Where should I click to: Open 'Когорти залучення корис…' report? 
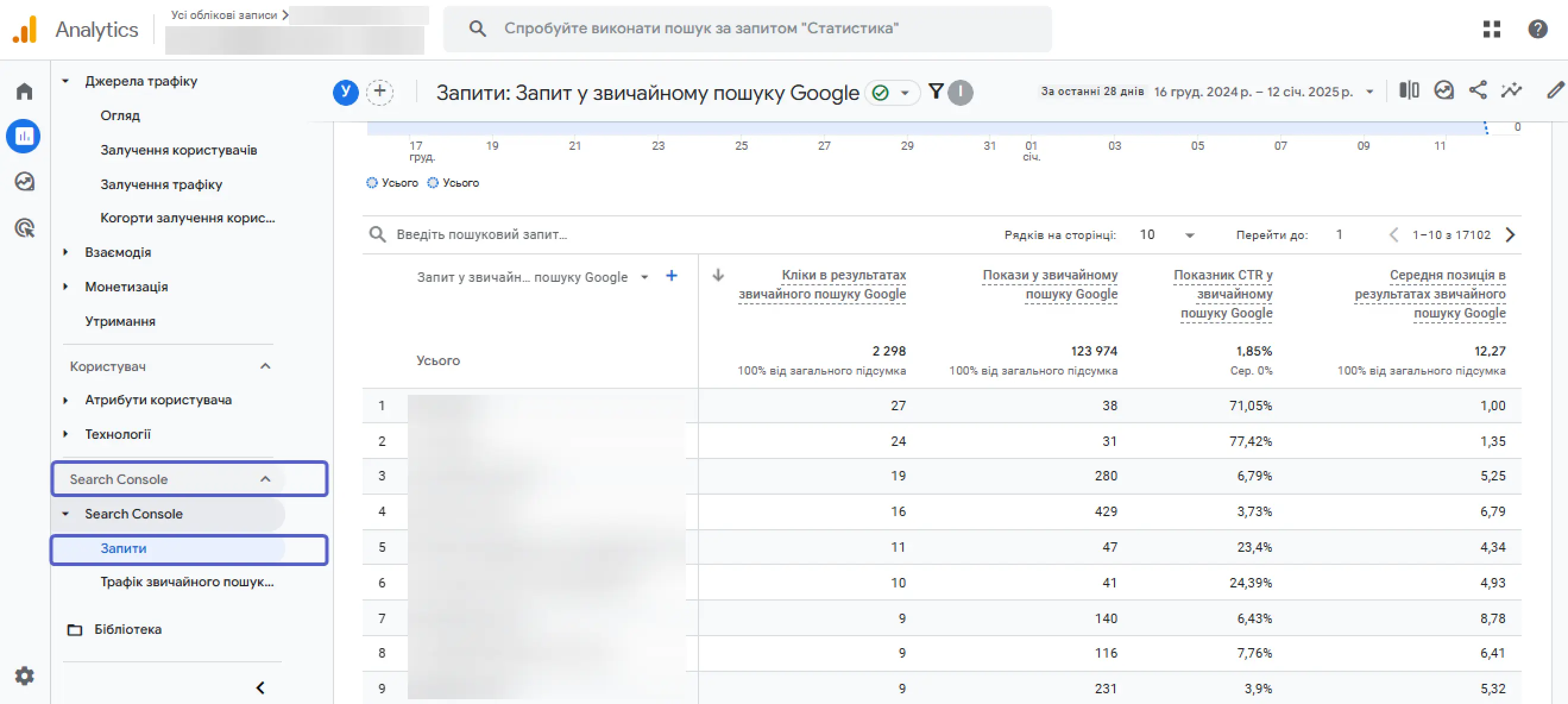click(187, 218)
